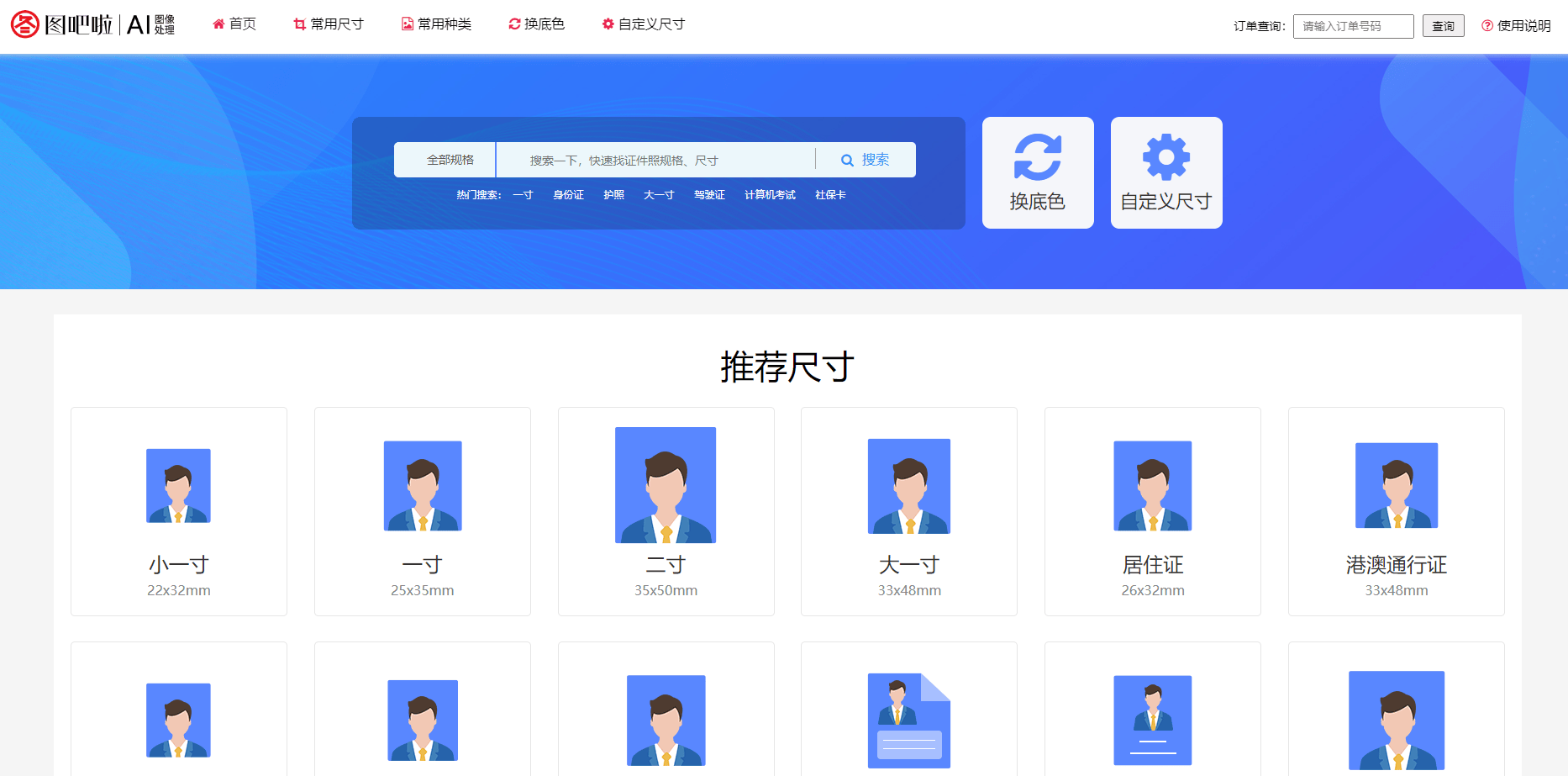Select the 护照 hot search link
The image size is (1568, 776).
tap(614, 194)
